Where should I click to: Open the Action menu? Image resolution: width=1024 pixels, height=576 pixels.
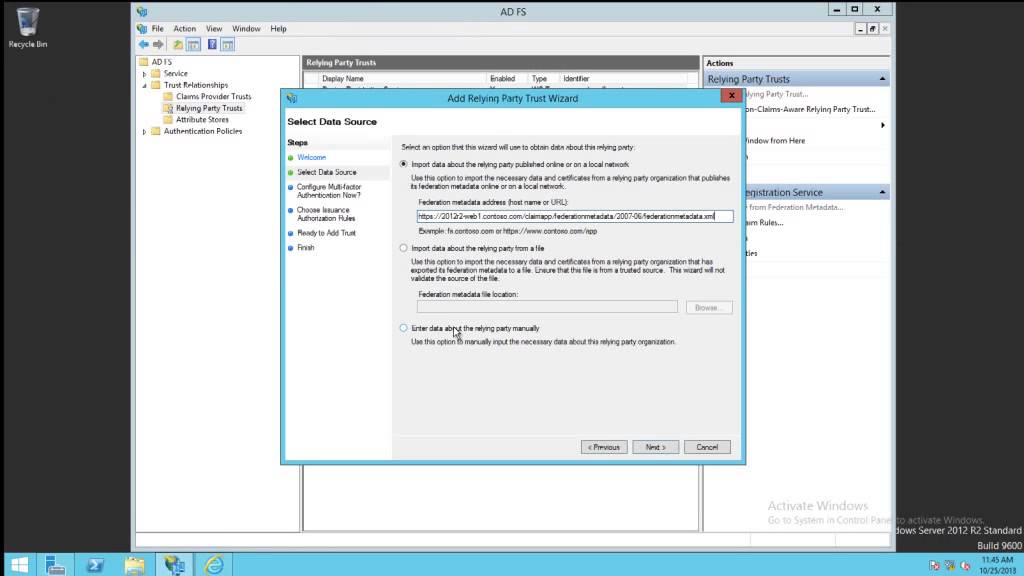coord(184,29)
